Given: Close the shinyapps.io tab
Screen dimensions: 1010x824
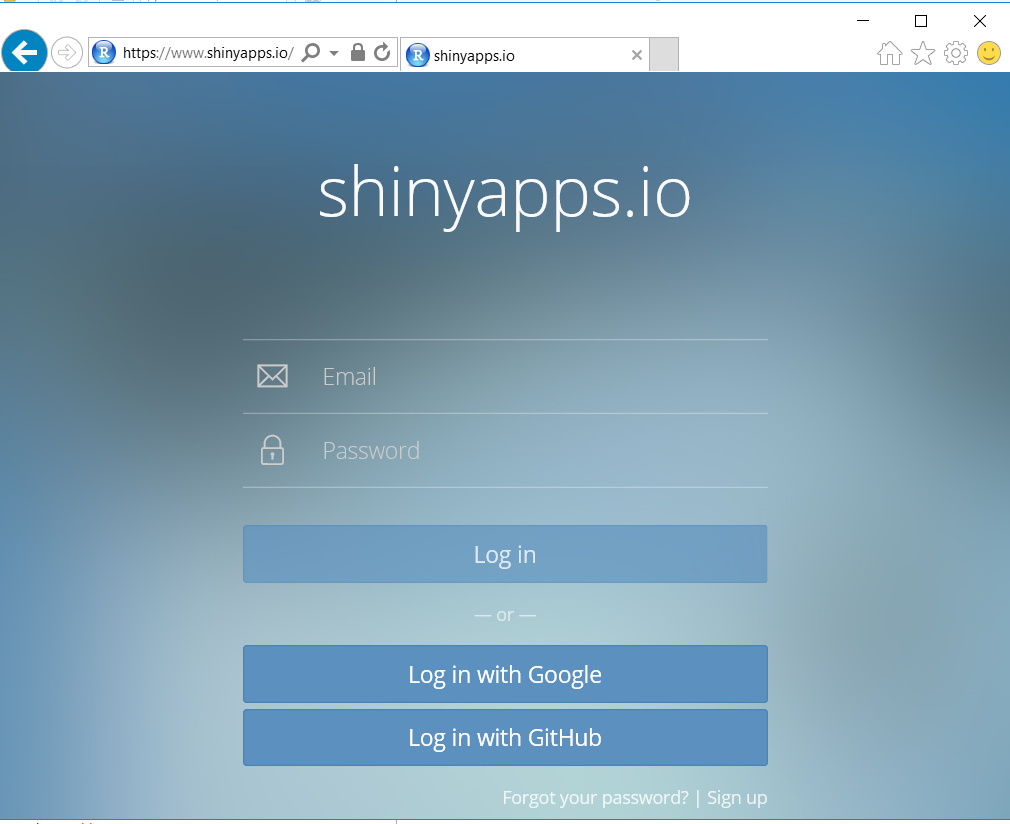Looking at the screenshot, I should tap(636, 55).
